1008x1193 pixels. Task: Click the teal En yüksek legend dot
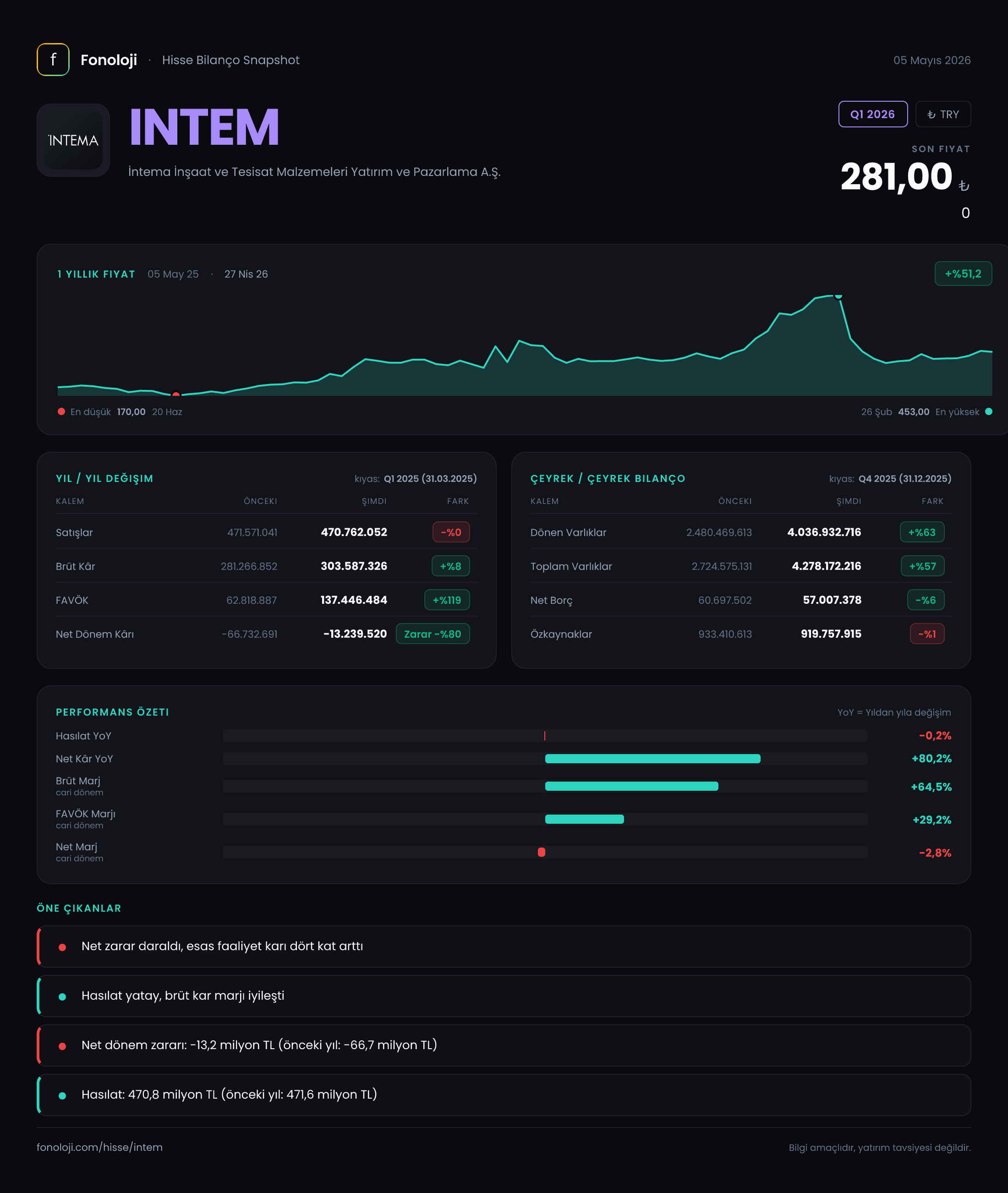pos(989,411)
